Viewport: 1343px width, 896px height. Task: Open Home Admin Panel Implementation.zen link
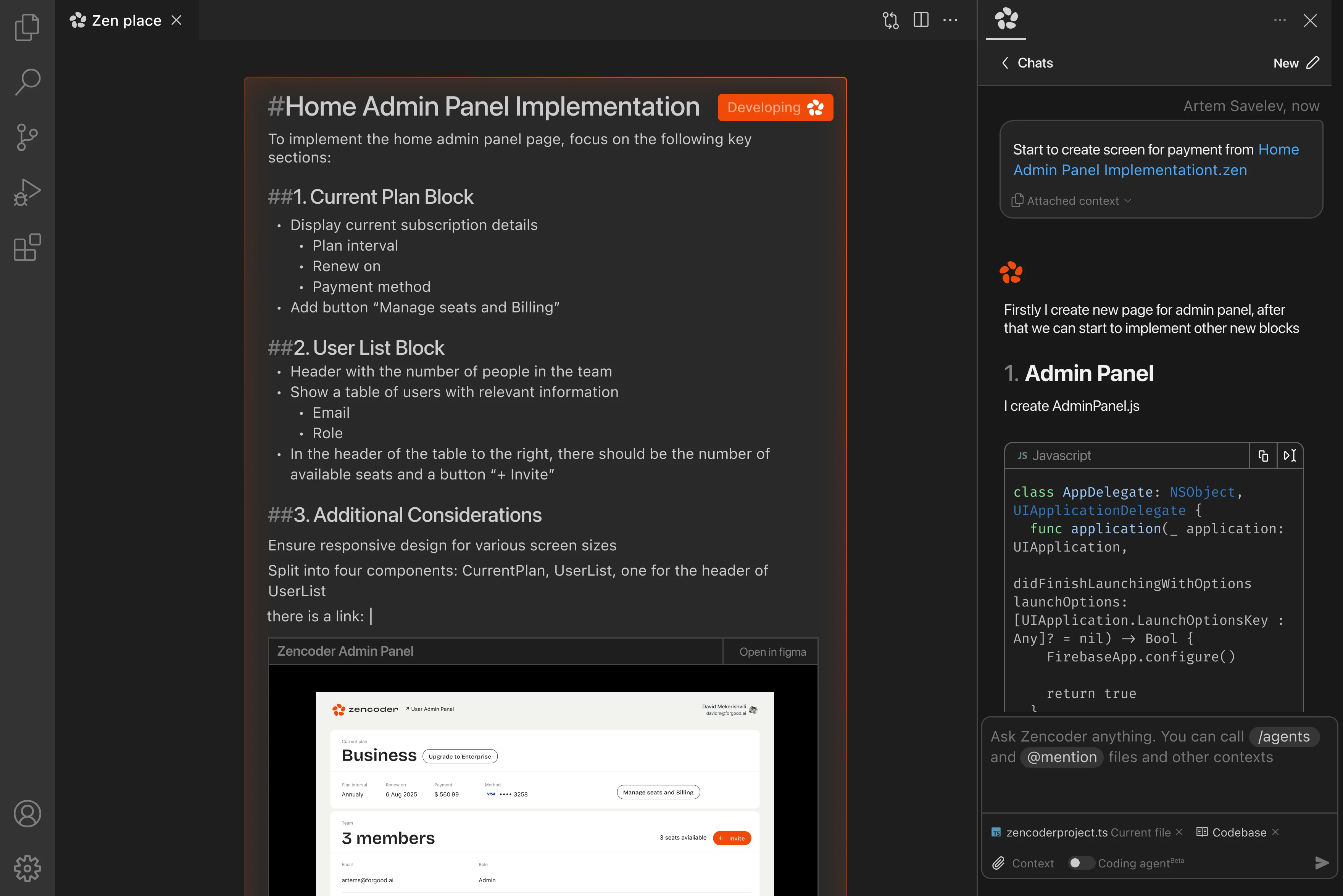pyautogui.click(x=1156, y=160)
